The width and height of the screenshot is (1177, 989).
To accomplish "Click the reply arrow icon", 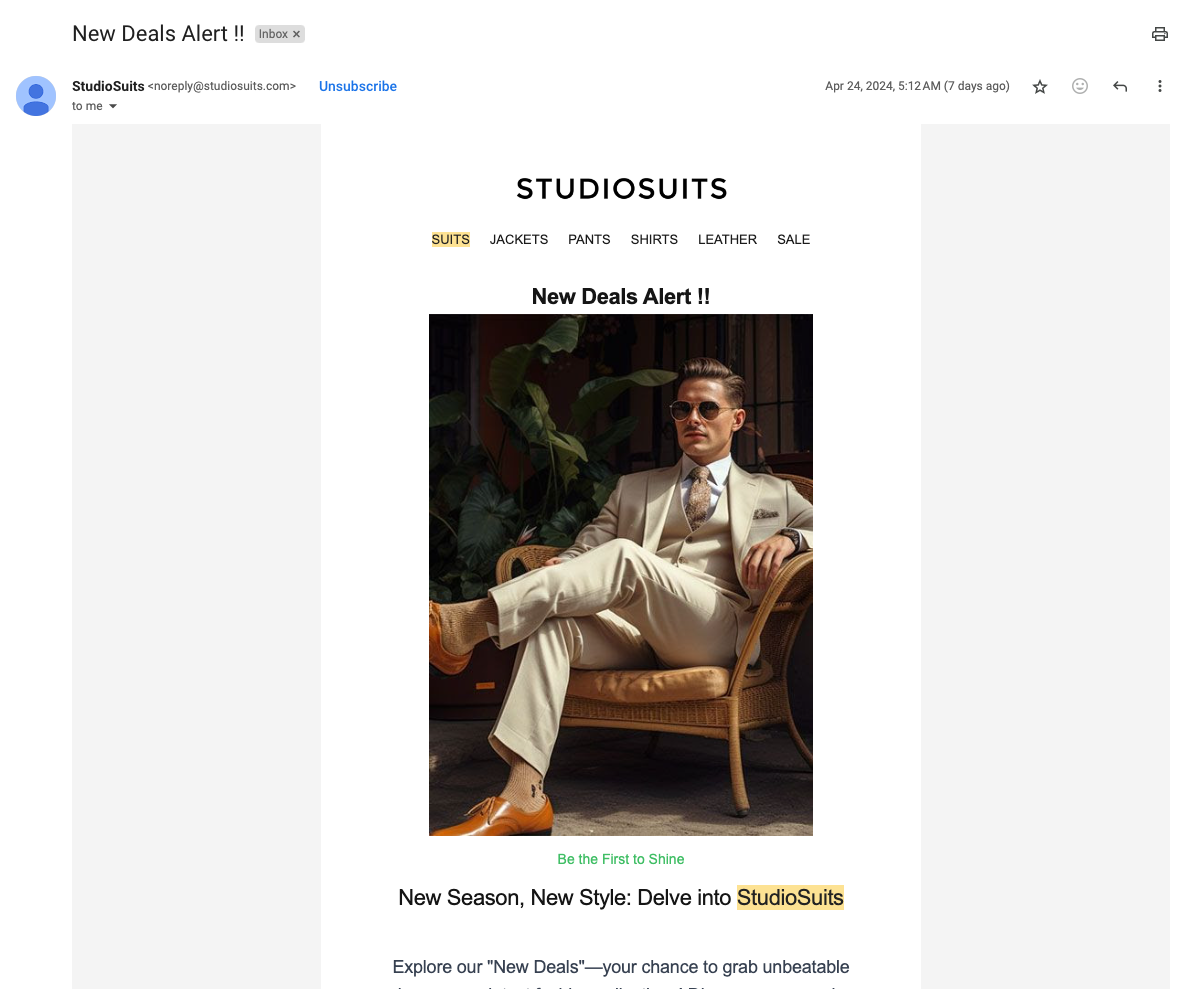I will tap(1120, 86).
